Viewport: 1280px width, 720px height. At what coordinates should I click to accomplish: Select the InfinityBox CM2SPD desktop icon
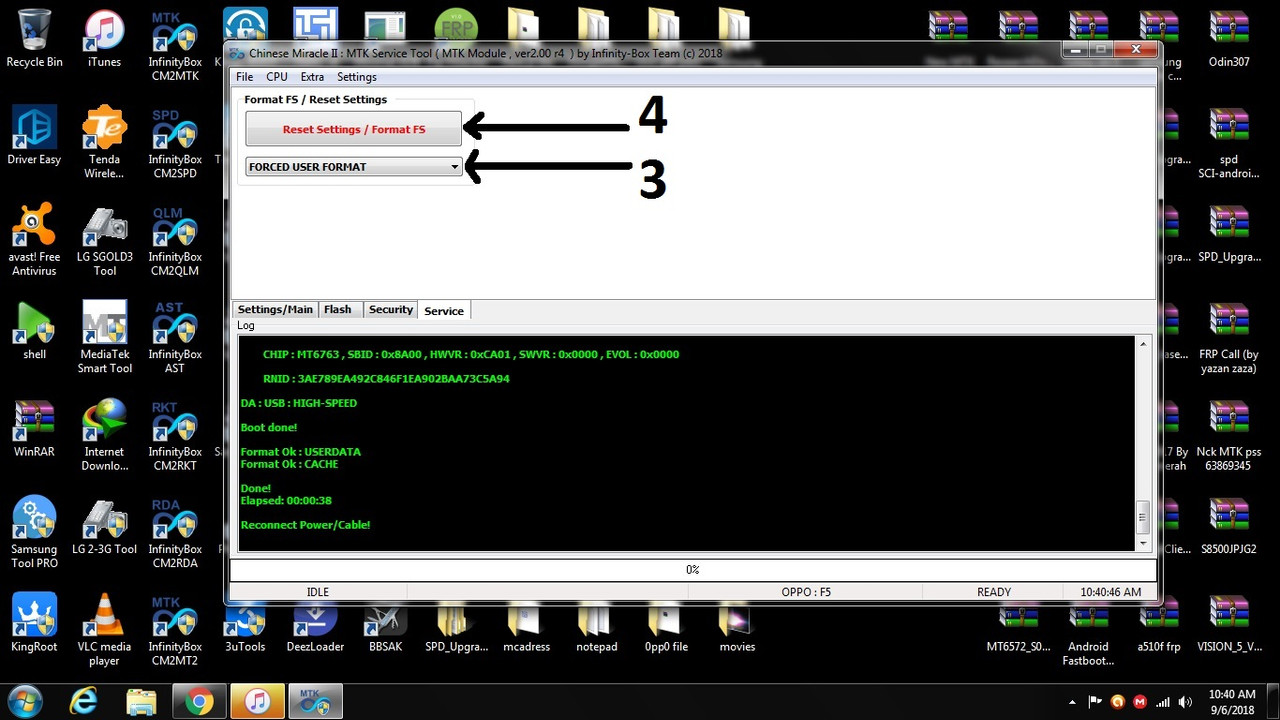click(x=175, y=144)
